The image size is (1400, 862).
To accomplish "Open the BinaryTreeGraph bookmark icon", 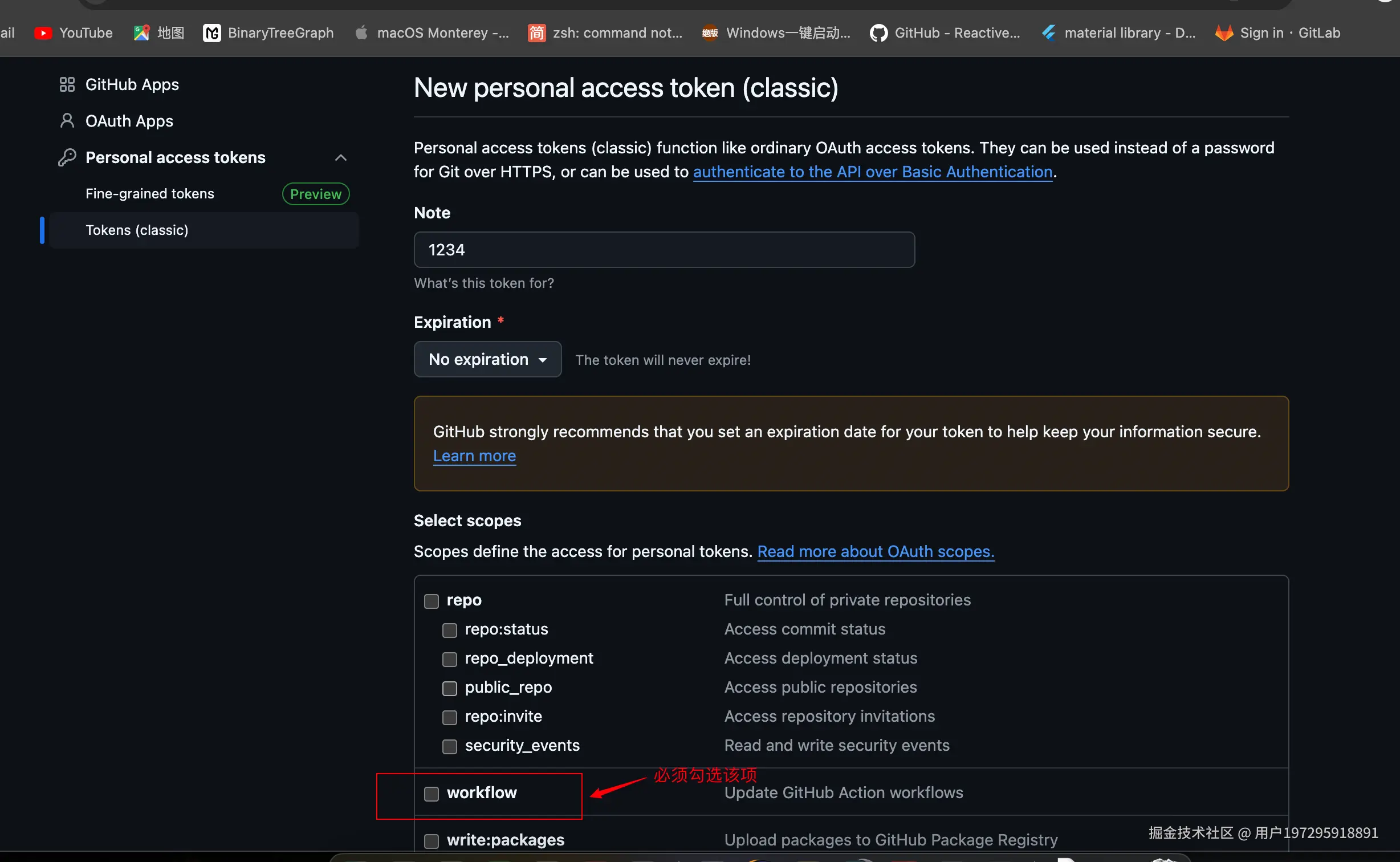I will pos(212,33).
